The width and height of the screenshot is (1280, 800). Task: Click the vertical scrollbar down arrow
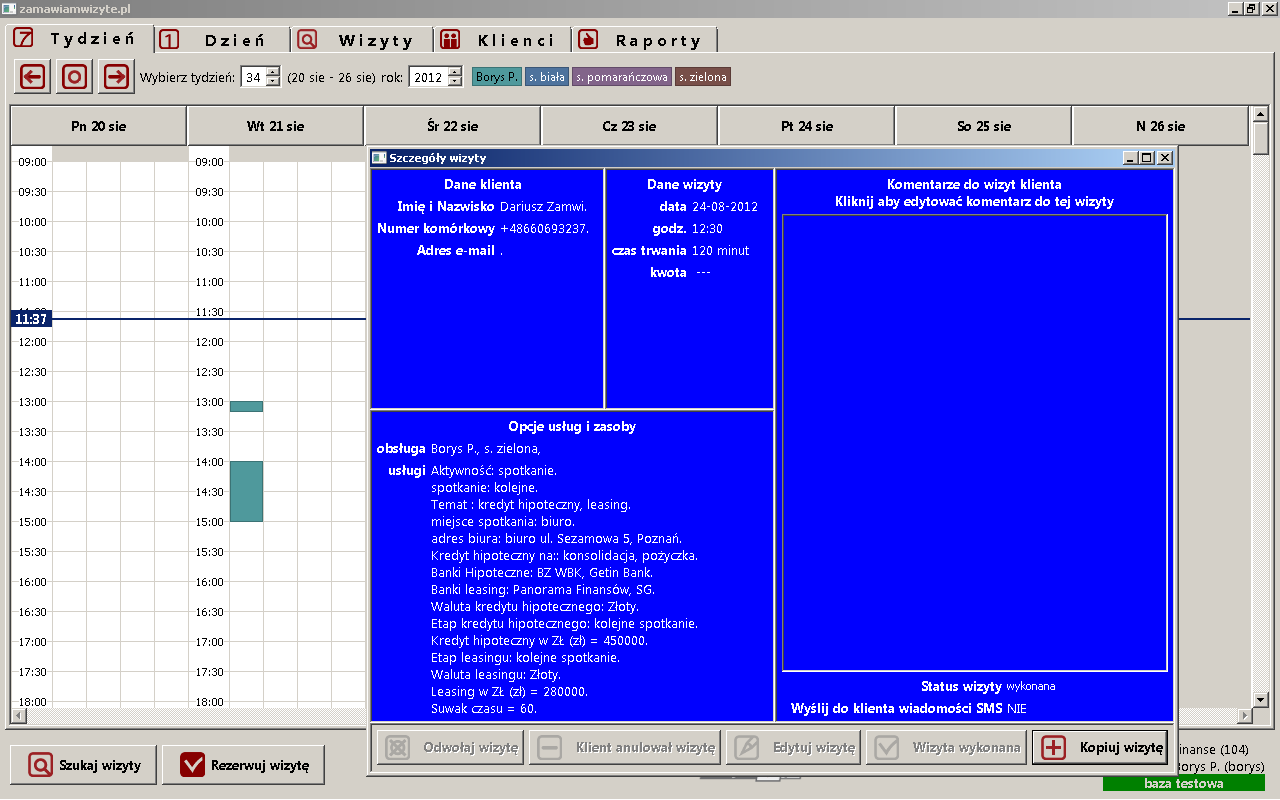(x=1261, y=700)
